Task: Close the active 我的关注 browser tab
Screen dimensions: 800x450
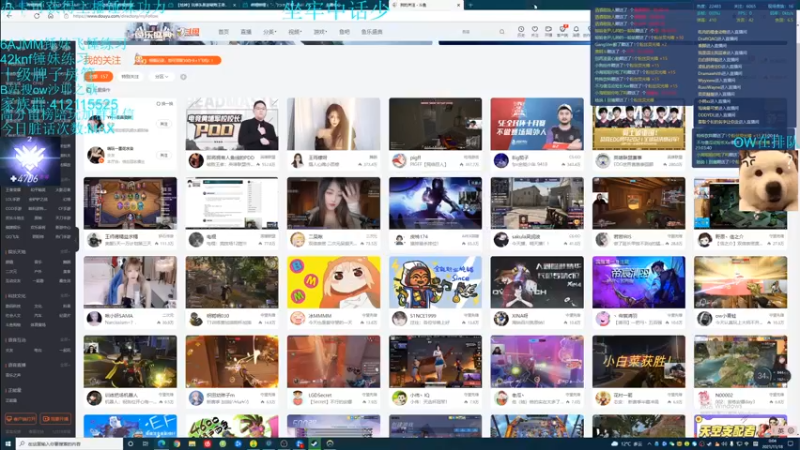Action: pos(458,5)
